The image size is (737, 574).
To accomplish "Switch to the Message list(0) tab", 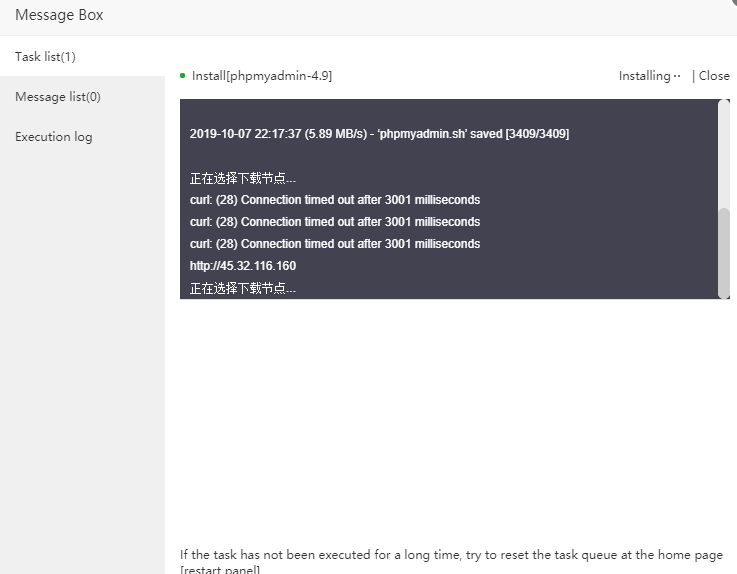I will click(x=58, y=97).
